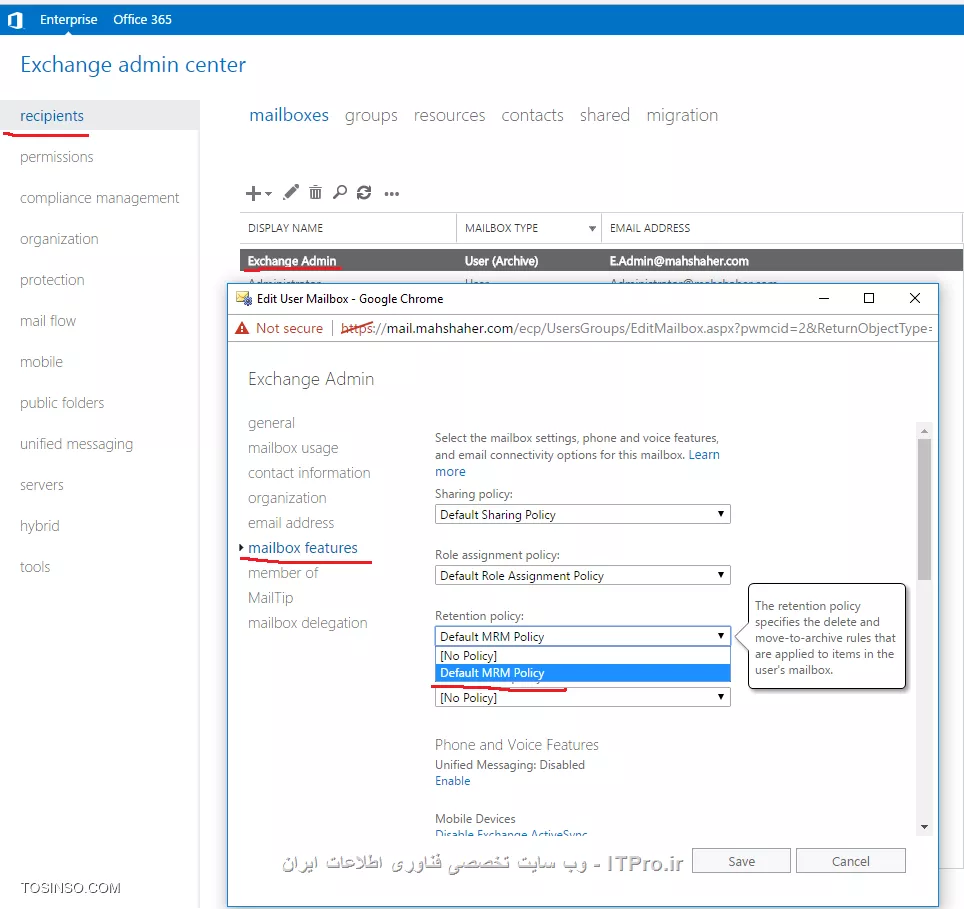
Task: Open unified messaging section
Action: point(76,444)
